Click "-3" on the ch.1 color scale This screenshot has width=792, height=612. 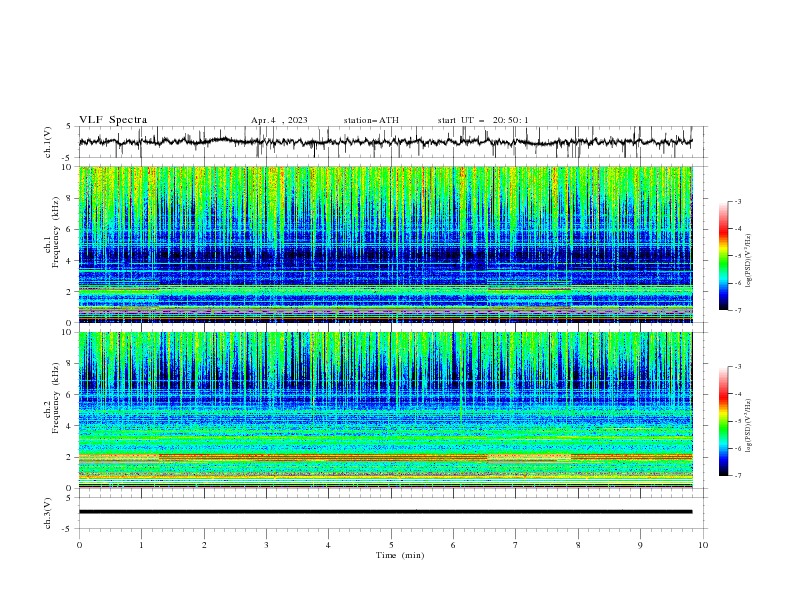tap(738, 201)
